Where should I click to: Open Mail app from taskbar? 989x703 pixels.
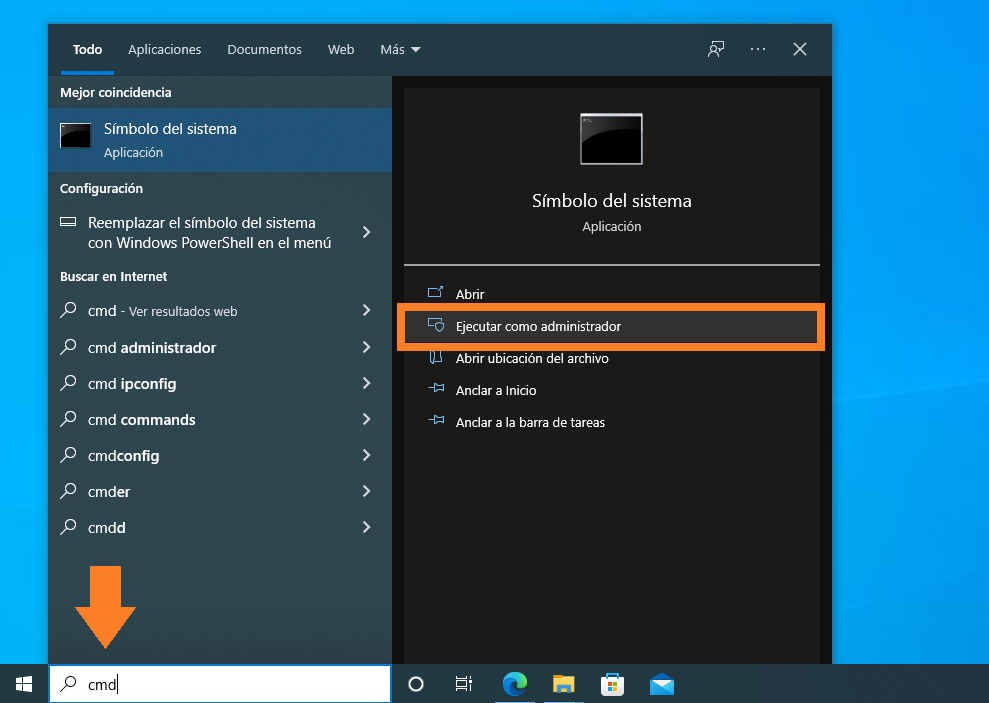coord(661,684)
